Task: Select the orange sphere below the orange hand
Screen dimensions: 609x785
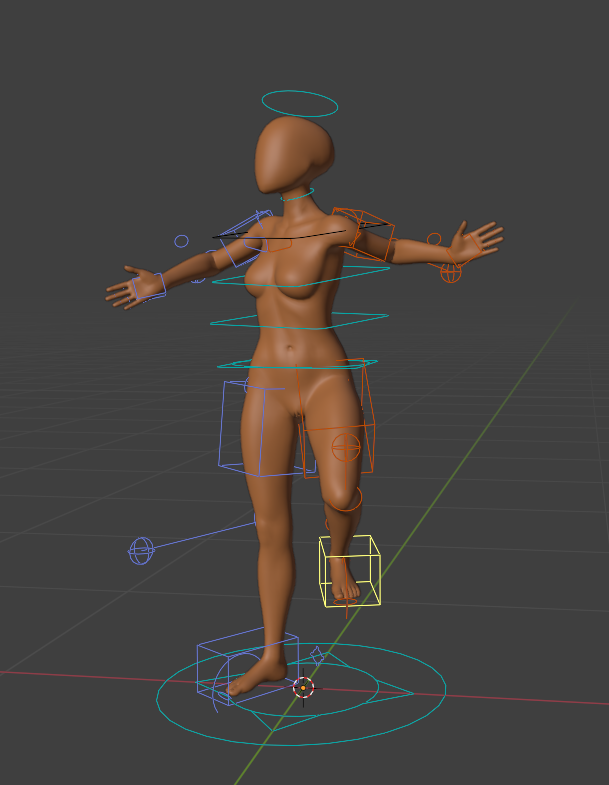Action: click(450, 273)
